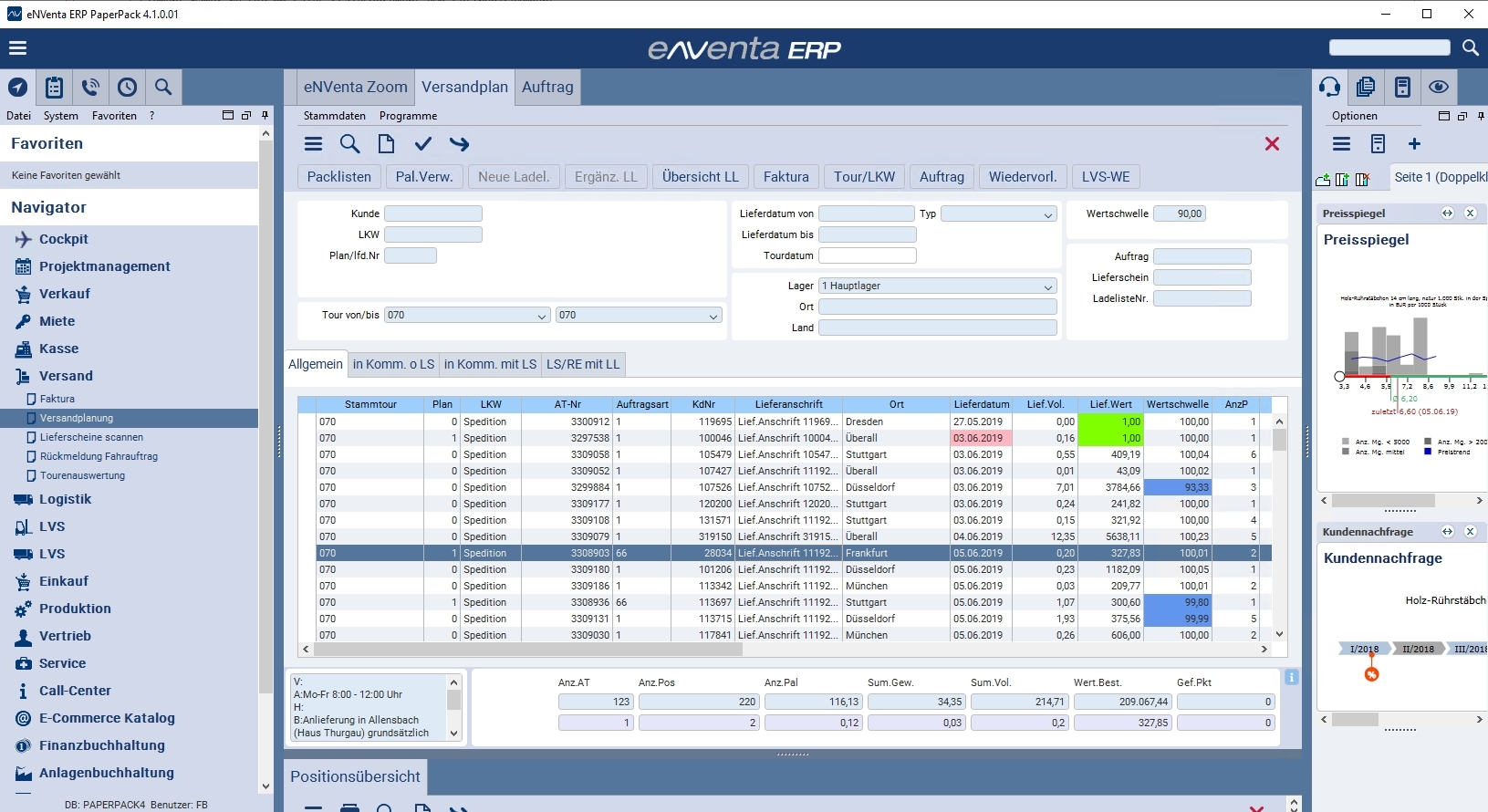Click the checkmark confirm icon in Versandplan toolbar

pyautogui.click(x=423, y=144)
